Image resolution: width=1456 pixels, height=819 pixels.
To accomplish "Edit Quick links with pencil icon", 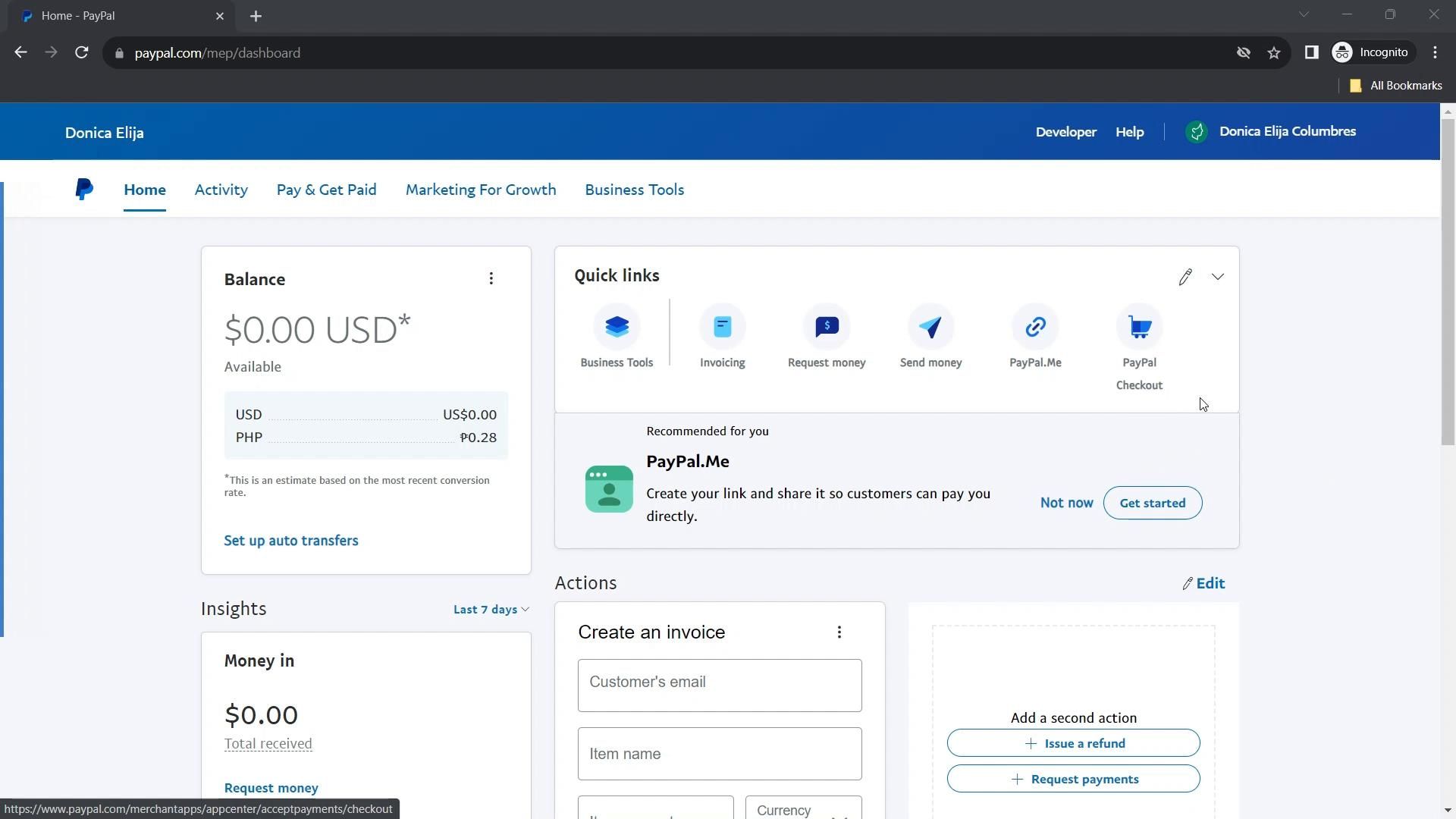I will point(1185,278).
